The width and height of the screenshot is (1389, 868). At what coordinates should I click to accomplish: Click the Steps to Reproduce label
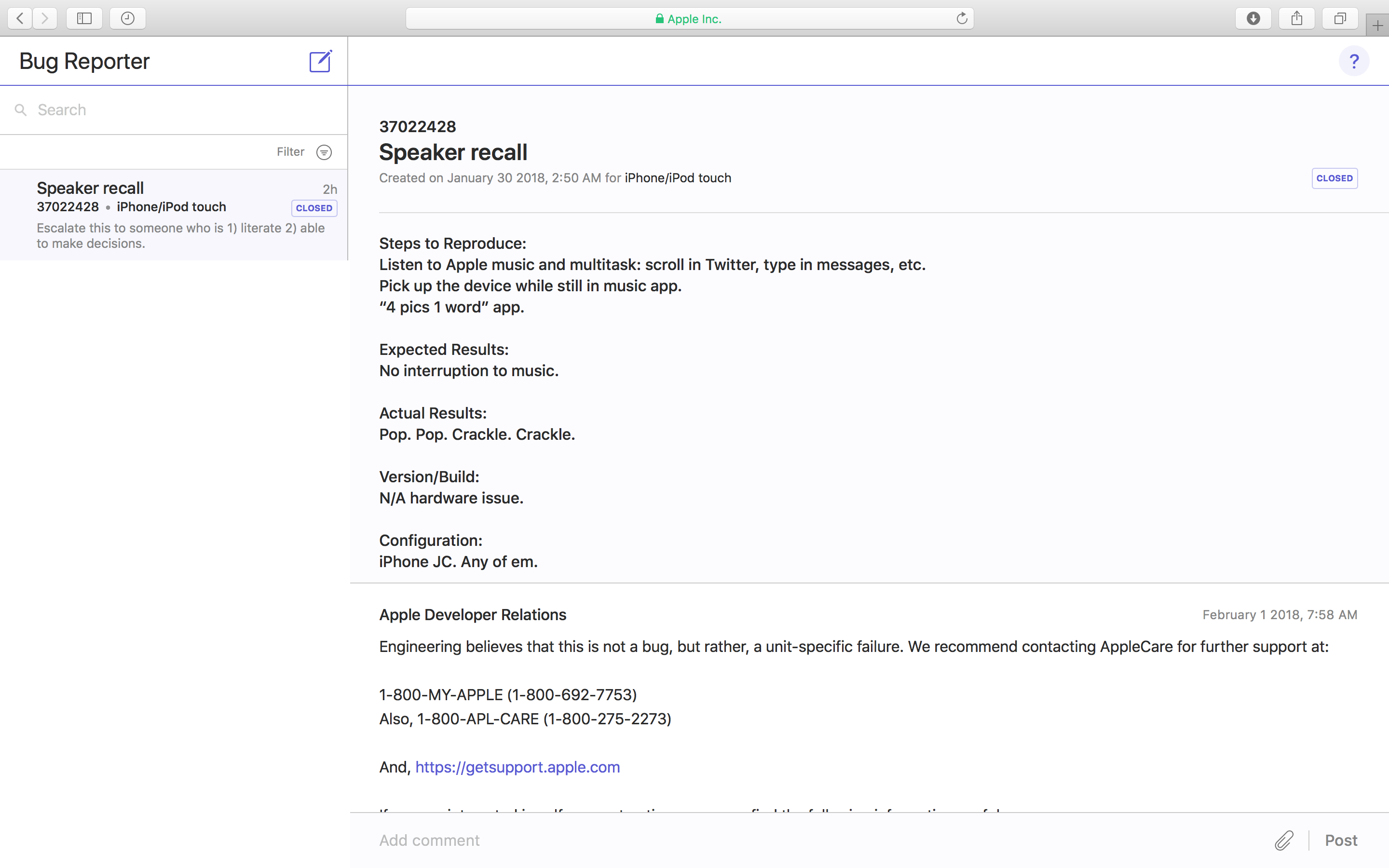point(452,244)
